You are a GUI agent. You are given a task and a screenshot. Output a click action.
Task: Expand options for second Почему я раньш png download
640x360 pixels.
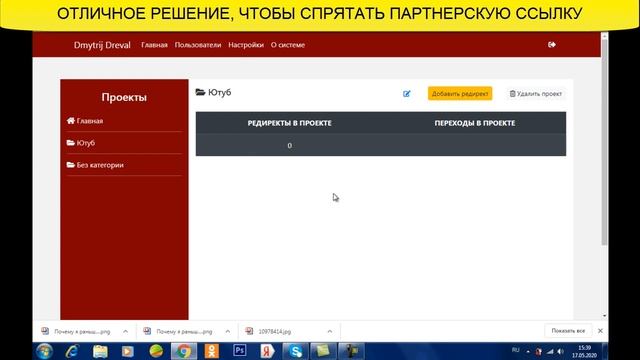(227, 331)
